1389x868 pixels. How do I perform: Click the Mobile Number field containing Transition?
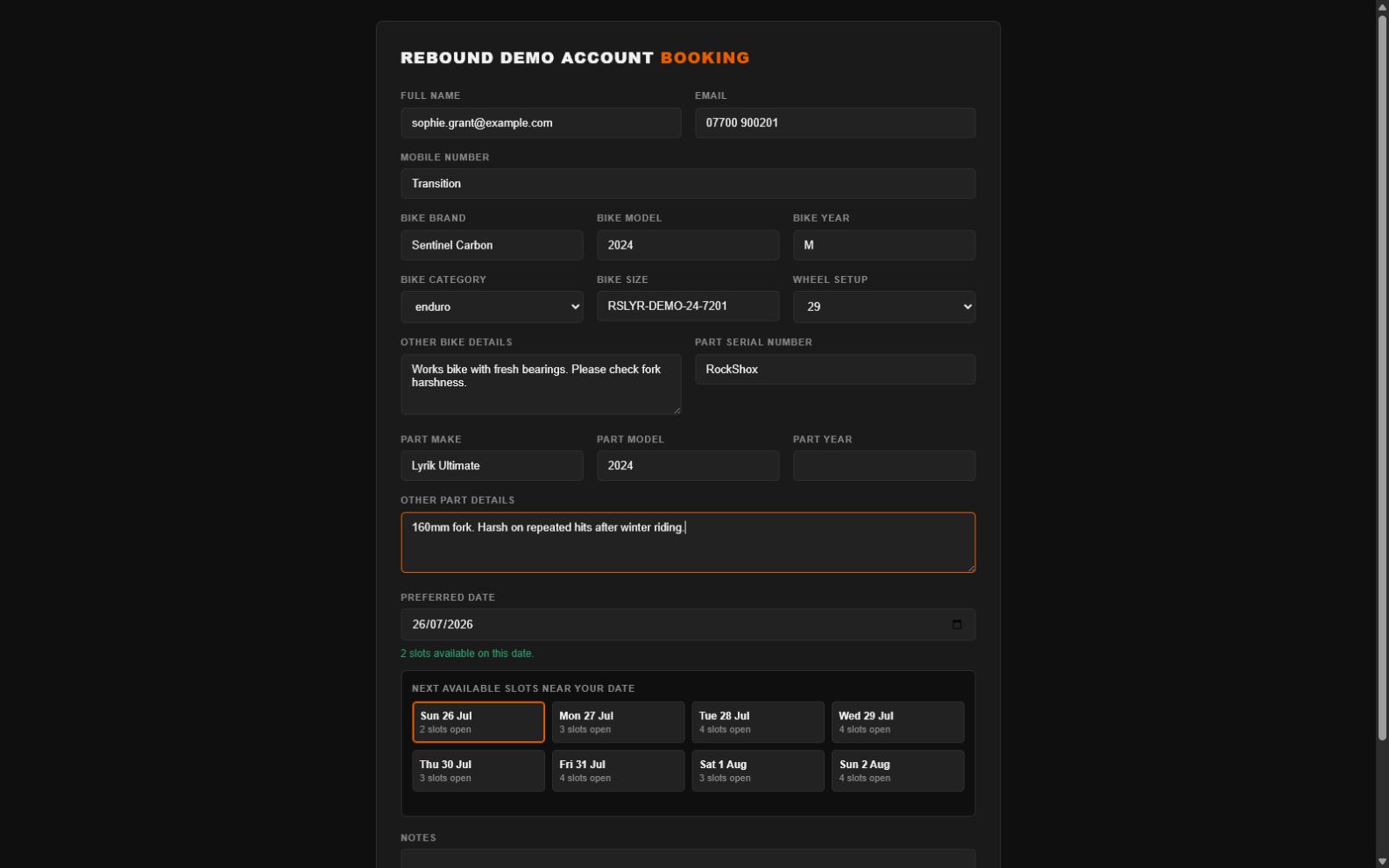(688, 184)
